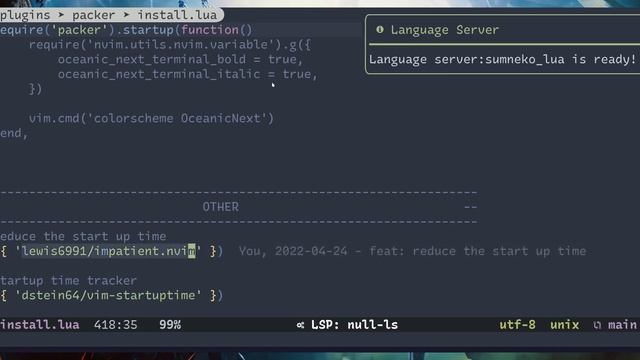640x360 pixels.
Task: Click the vim.cmd('colorscheme OceanicNext') line
Action: pos(151,118)
